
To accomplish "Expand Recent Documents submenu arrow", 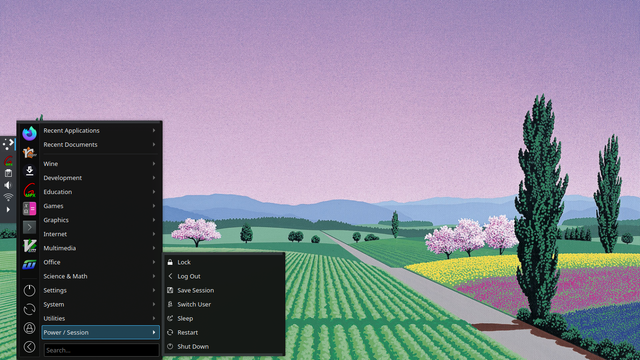I will pos(154,144).
